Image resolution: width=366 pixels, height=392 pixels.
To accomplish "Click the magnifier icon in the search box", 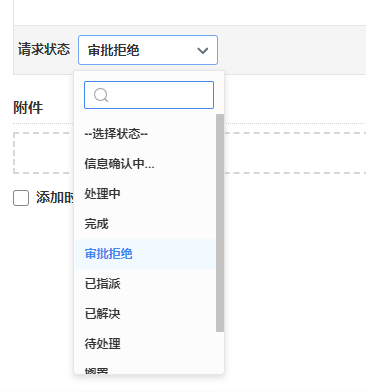I will (101, 95).
